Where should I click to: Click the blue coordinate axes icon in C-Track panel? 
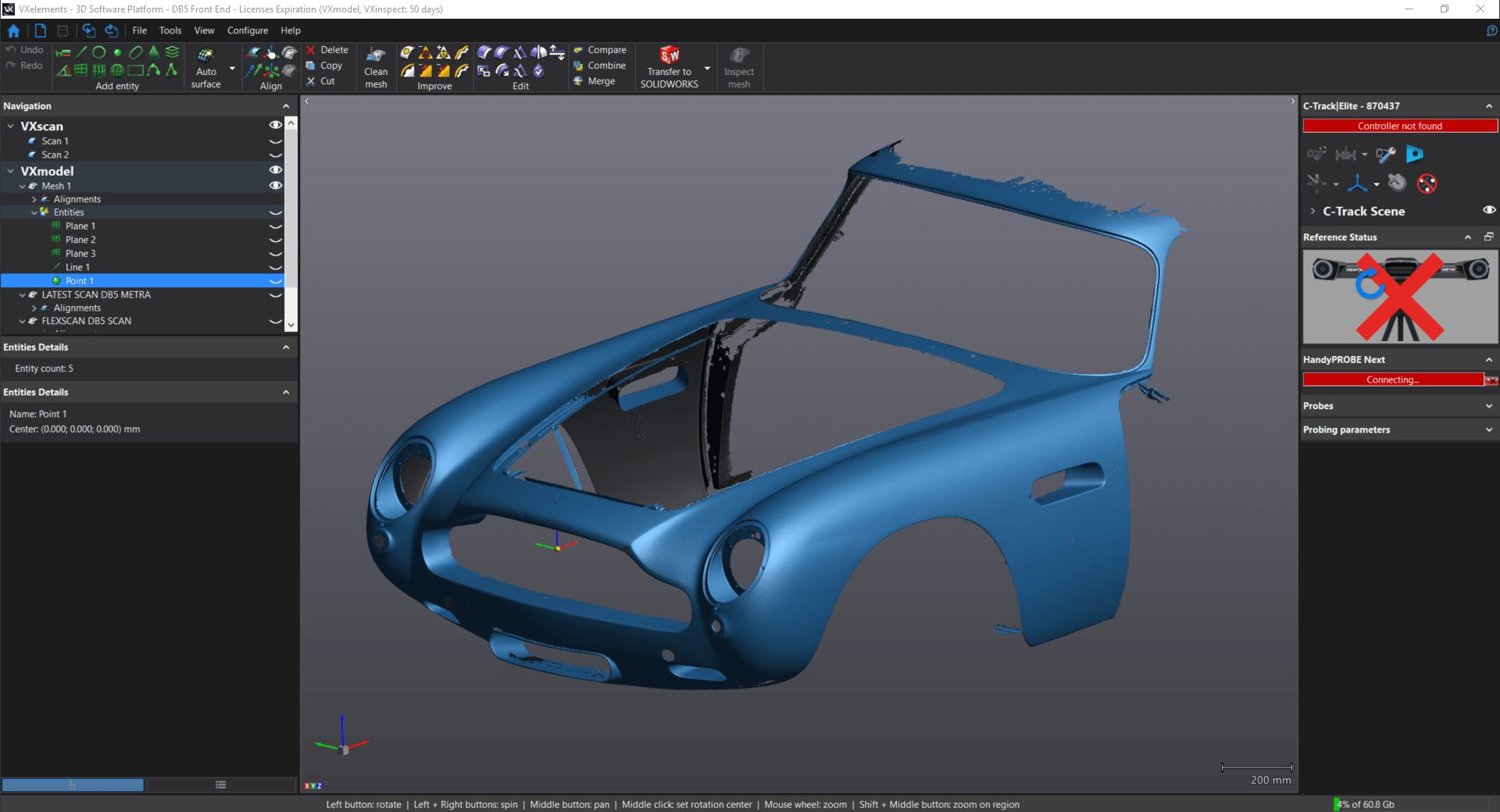[x=1357, y=183]
